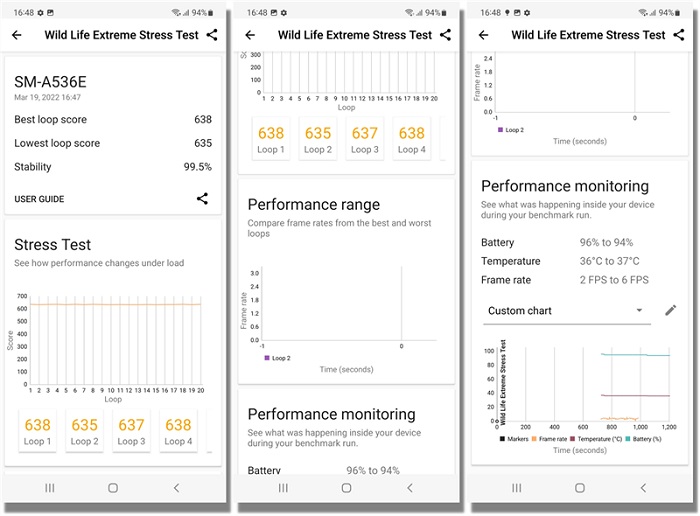Tap the share icon in the right phone header

(678, 35)
